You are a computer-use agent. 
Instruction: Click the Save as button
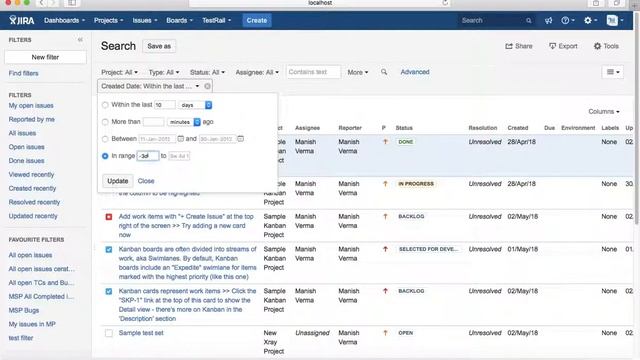click(x=159, y=46)
